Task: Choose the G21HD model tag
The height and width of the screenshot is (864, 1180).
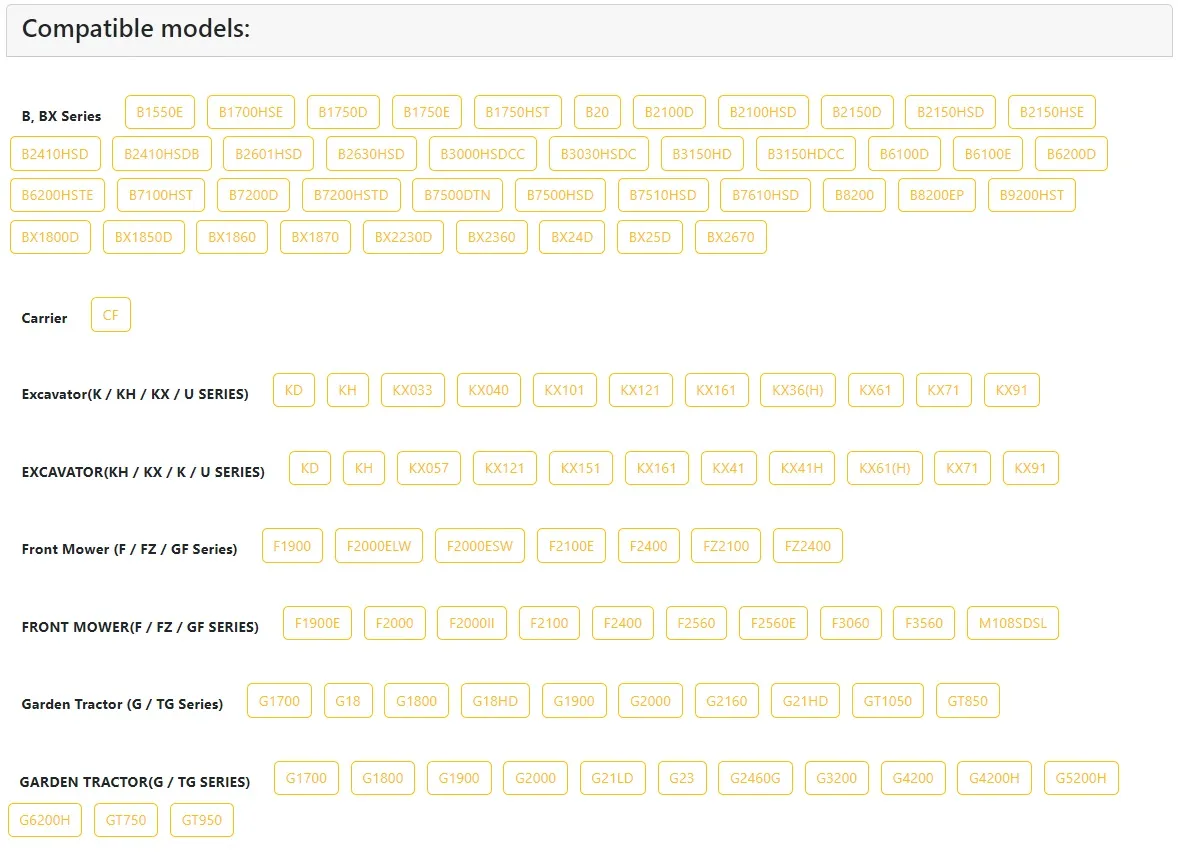Action: (805, 701)
